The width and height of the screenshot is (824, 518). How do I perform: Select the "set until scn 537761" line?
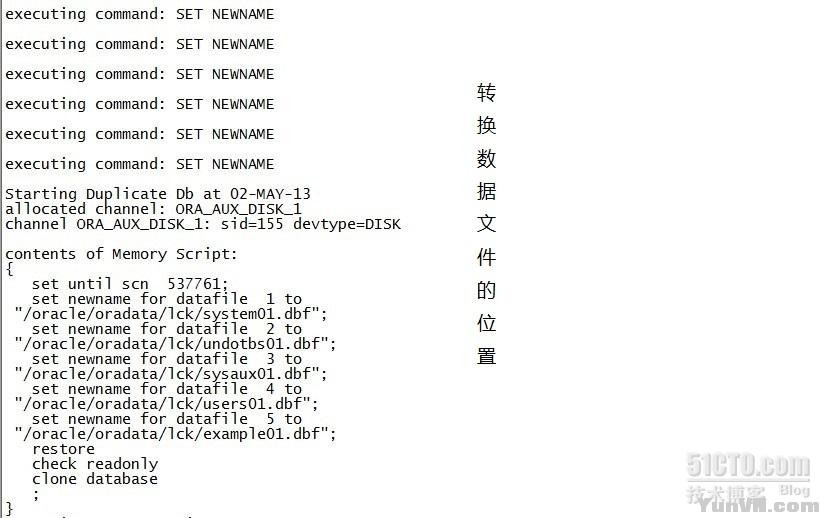click(x=130, y=284)
